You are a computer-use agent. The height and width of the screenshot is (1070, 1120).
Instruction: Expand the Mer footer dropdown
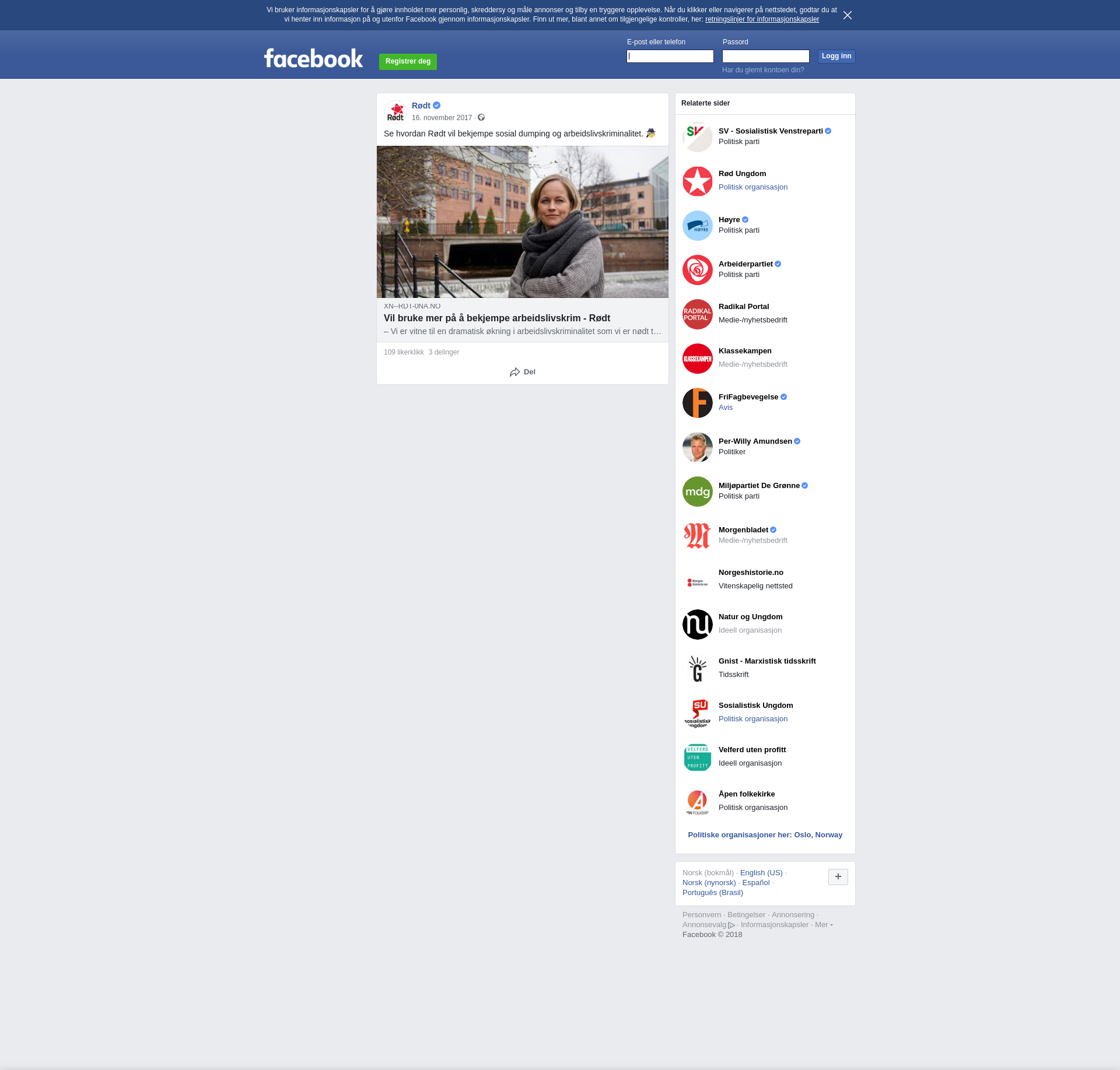[x=824, y=925]
